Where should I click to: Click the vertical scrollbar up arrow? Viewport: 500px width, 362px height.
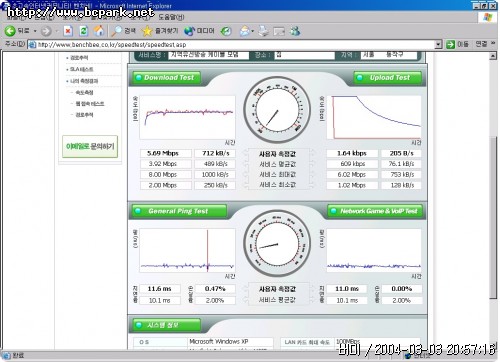click(493, 56)
